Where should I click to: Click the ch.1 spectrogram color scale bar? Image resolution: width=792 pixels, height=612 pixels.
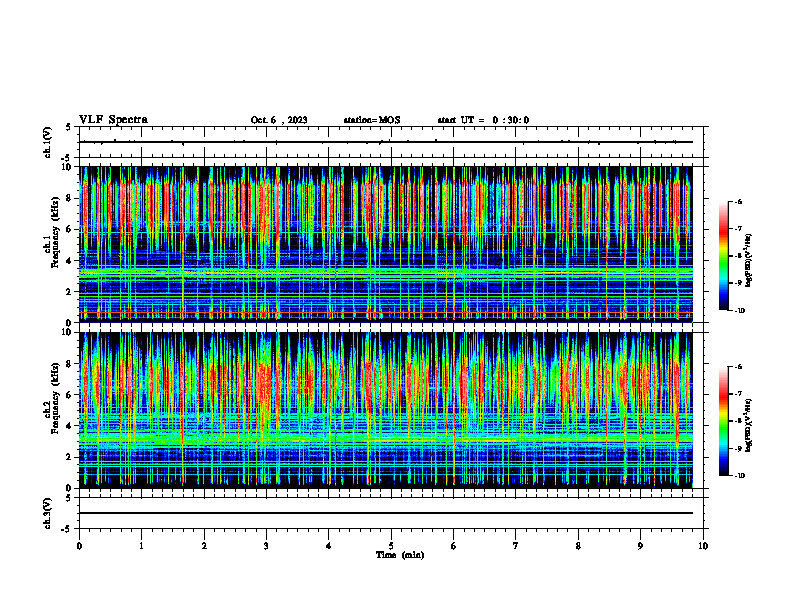tap(723, 256)
